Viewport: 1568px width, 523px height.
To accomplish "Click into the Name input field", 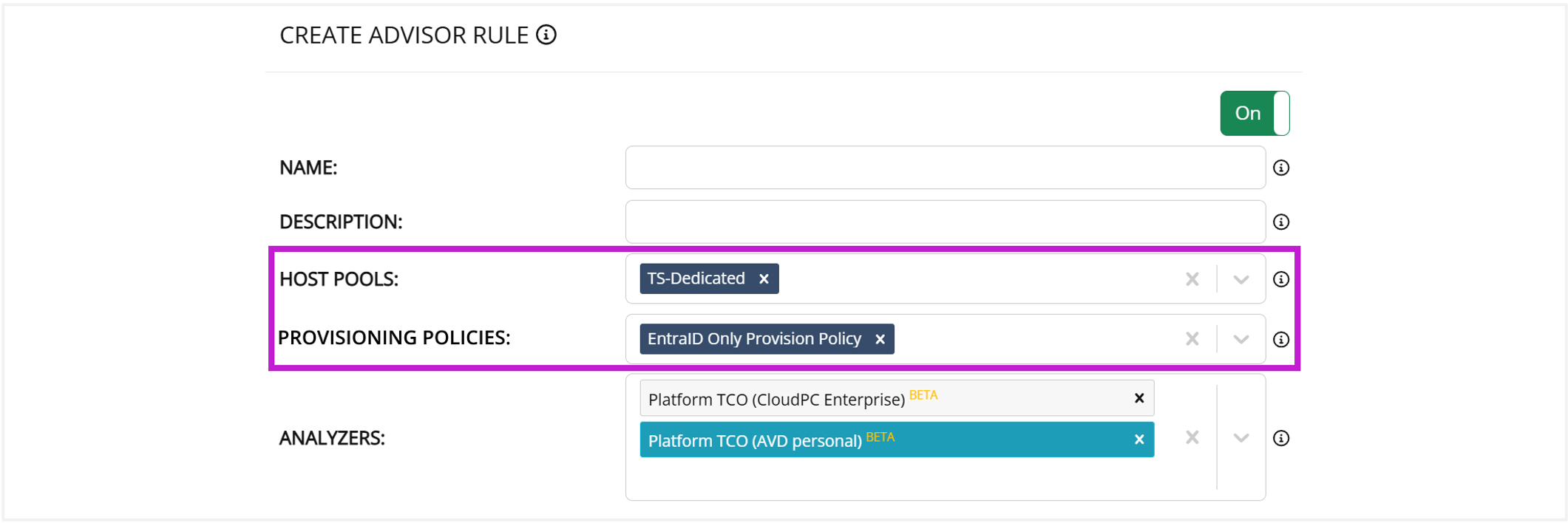I will [x=945, y=168].
